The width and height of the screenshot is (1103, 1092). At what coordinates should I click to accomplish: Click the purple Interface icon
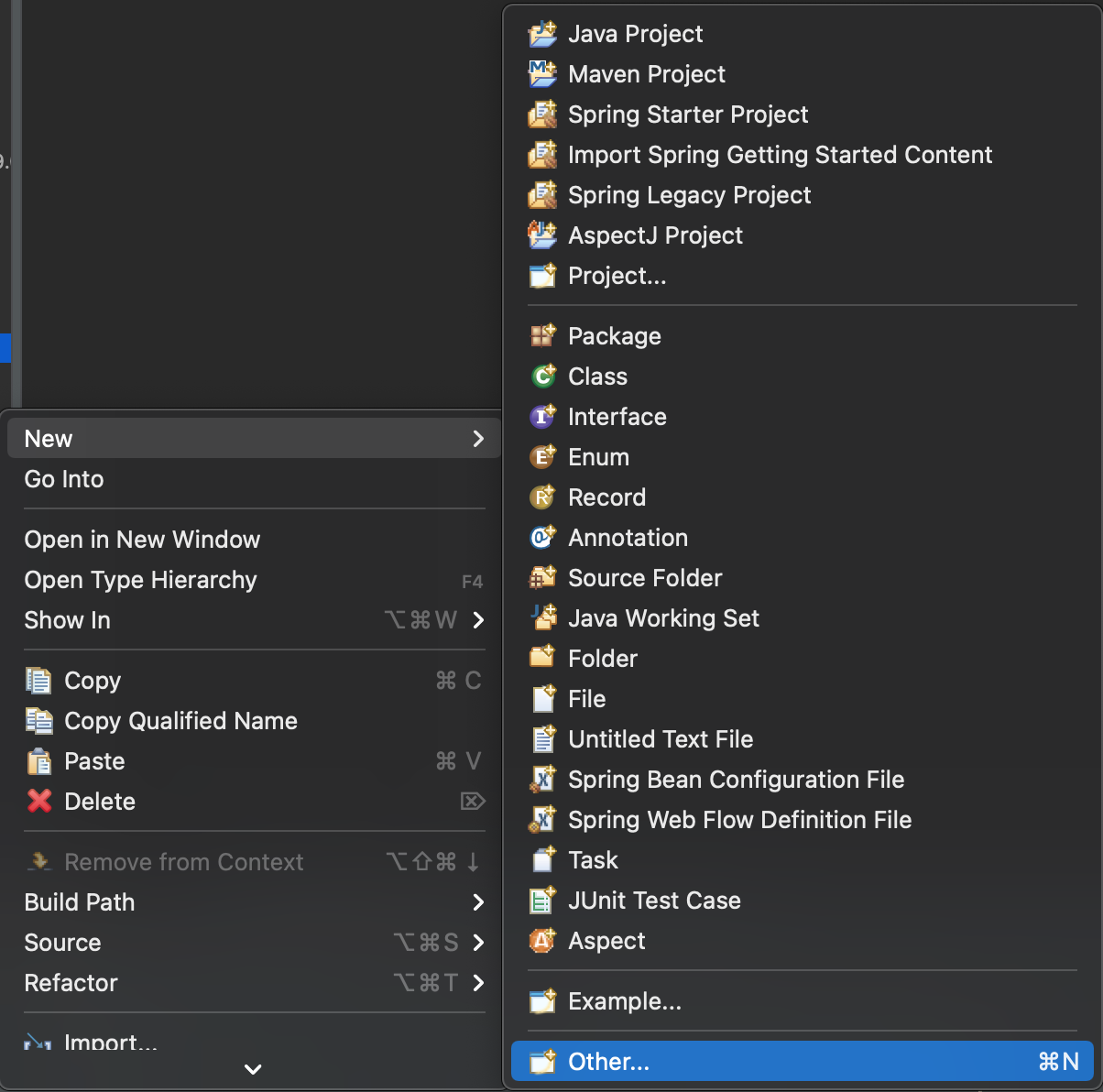tap(542, 417)
